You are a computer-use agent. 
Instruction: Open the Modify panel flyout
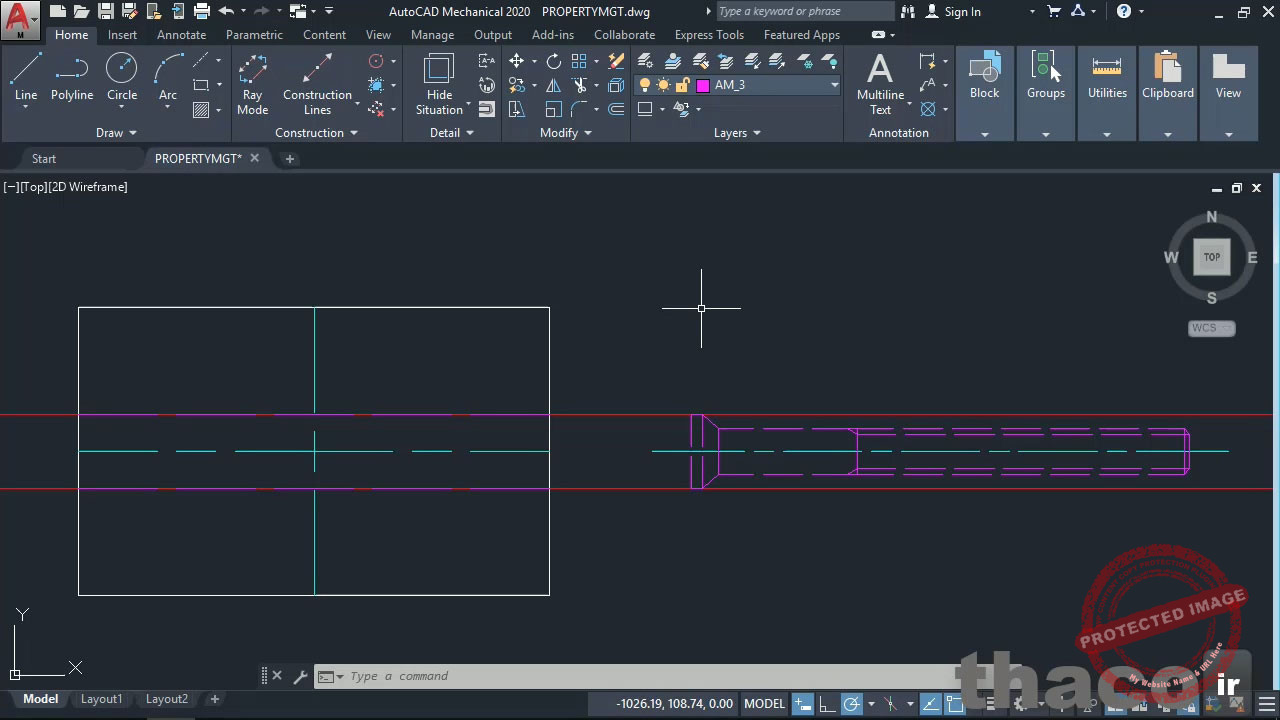pyautogui.click(x=587, y=132)
